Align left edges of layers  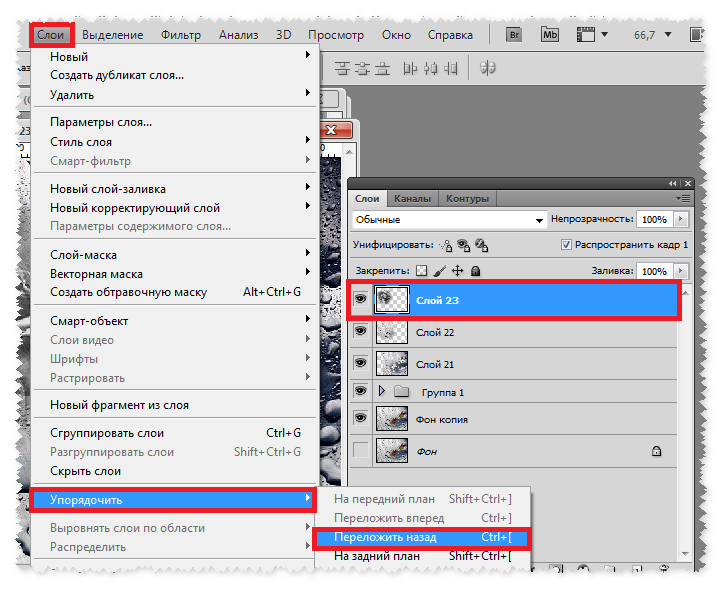coord(410,69)
